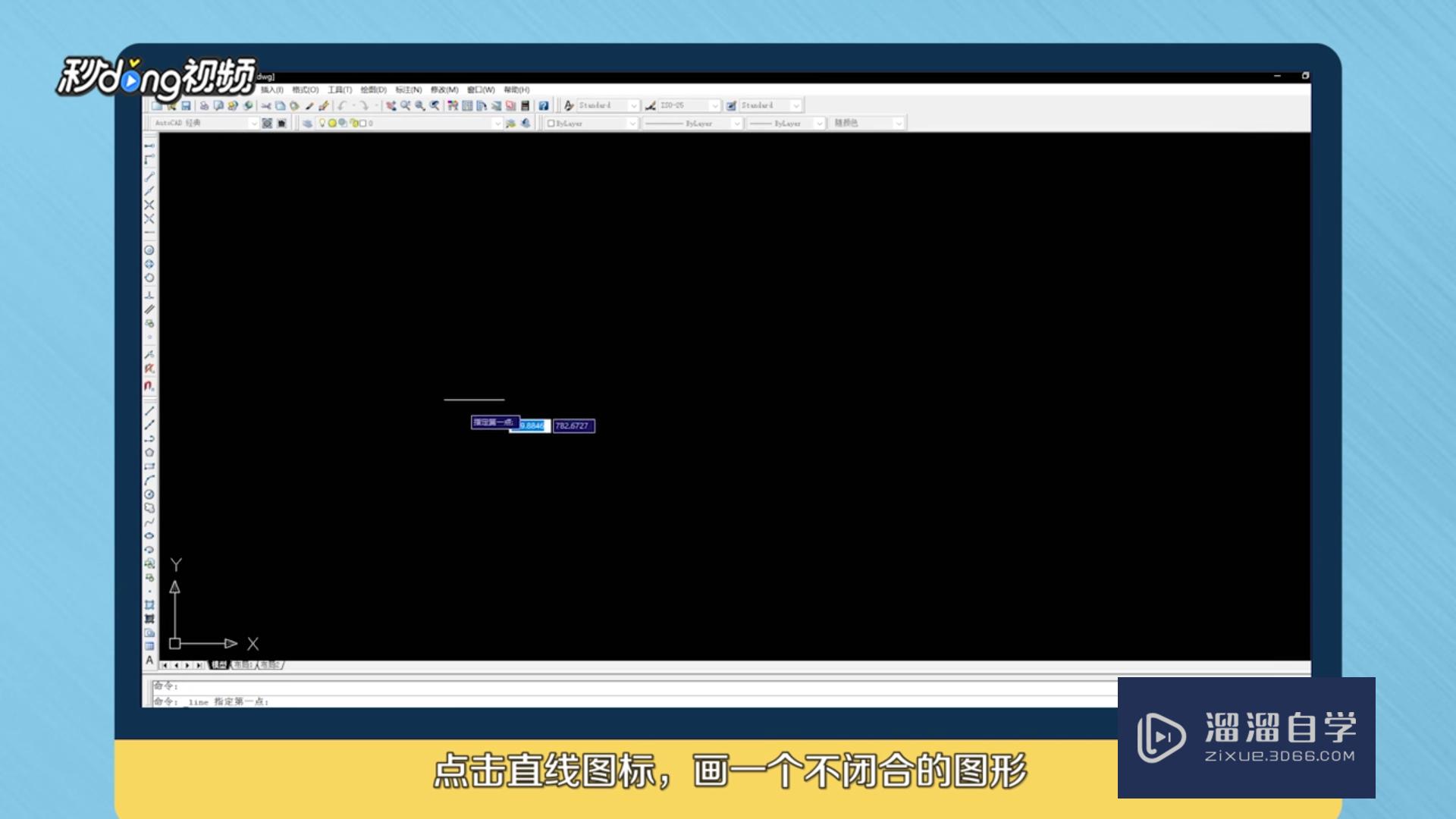Click the Zoom Realtime magnifier icon

405,105
